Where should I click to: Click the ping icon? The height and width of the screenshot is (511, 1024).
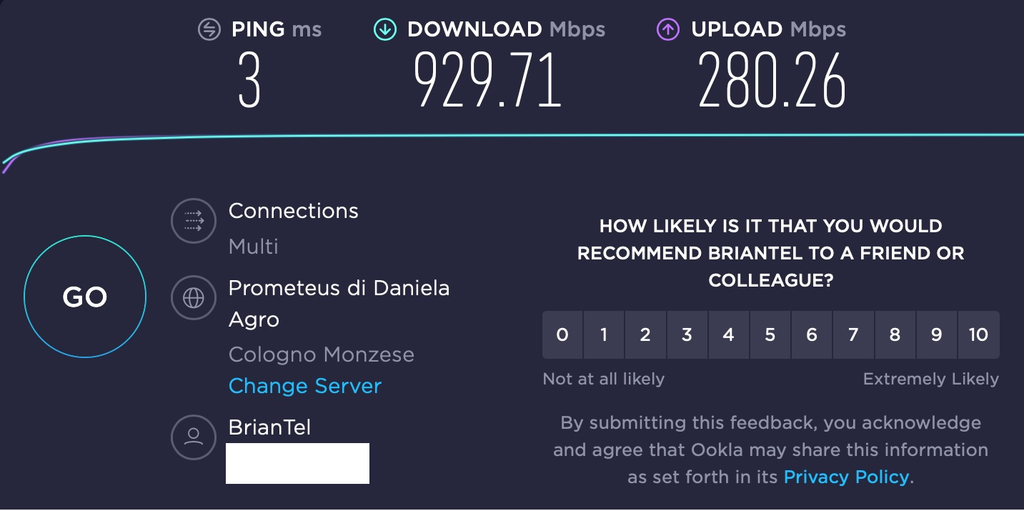(x=209, y=30)
